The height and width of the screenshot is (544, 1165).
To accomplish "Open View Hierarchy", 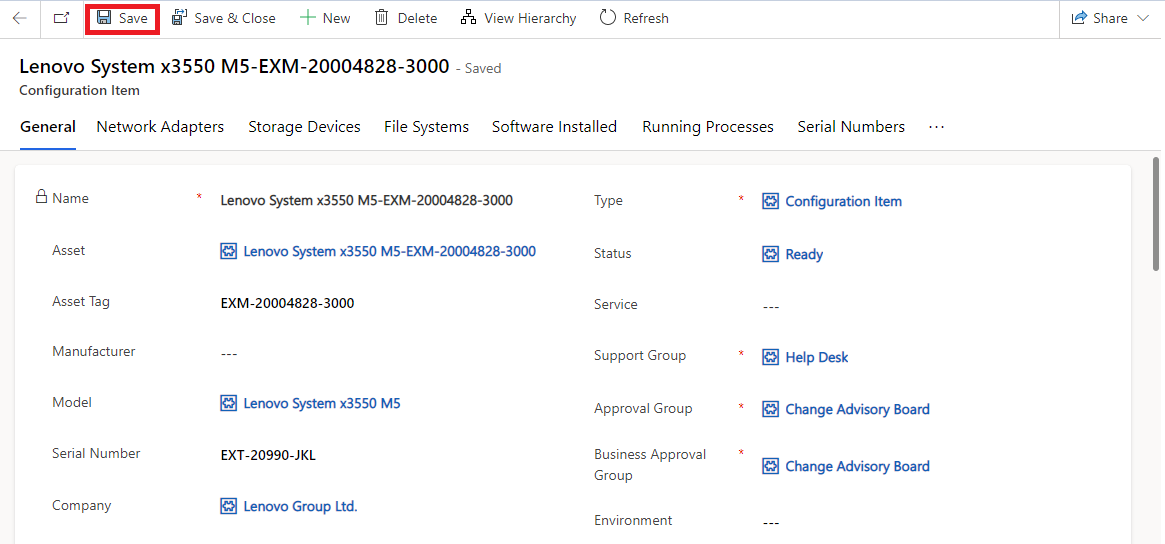I will point(519,19).
